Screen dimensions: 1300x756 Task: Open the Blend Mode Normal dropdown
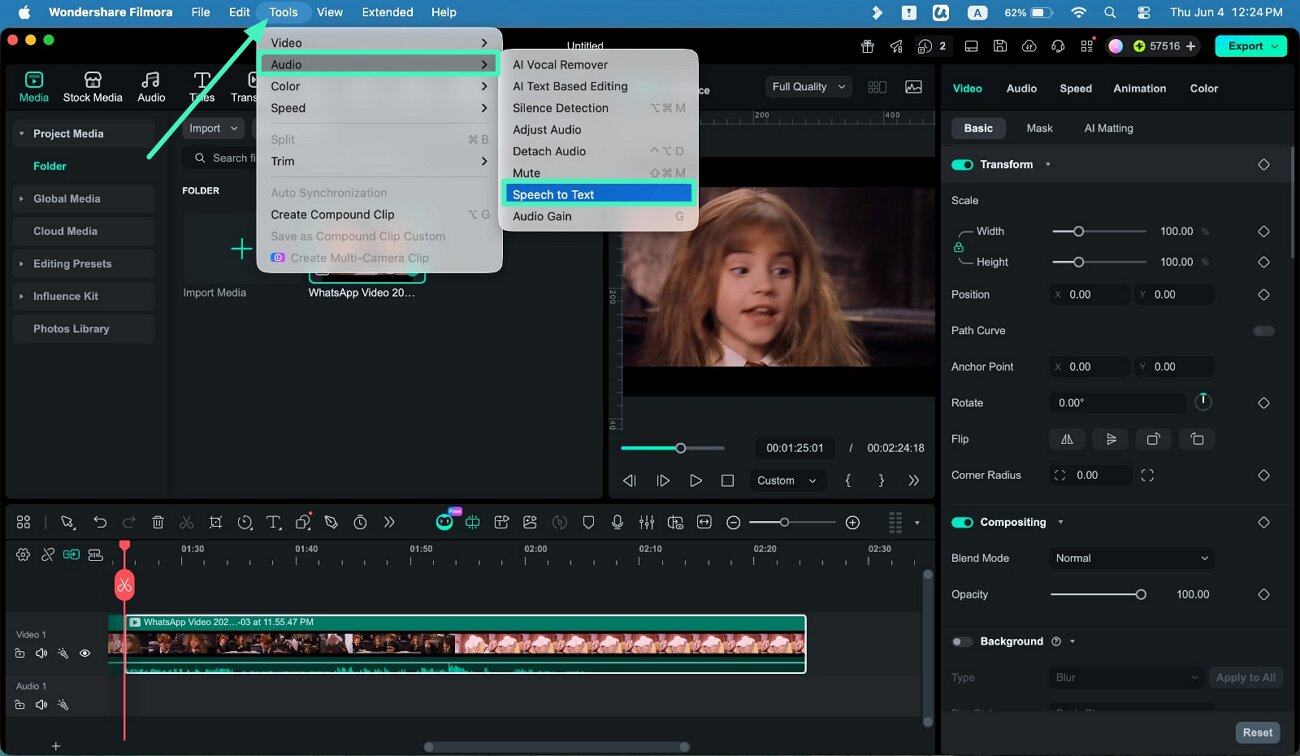click(x=1132, y=558)
